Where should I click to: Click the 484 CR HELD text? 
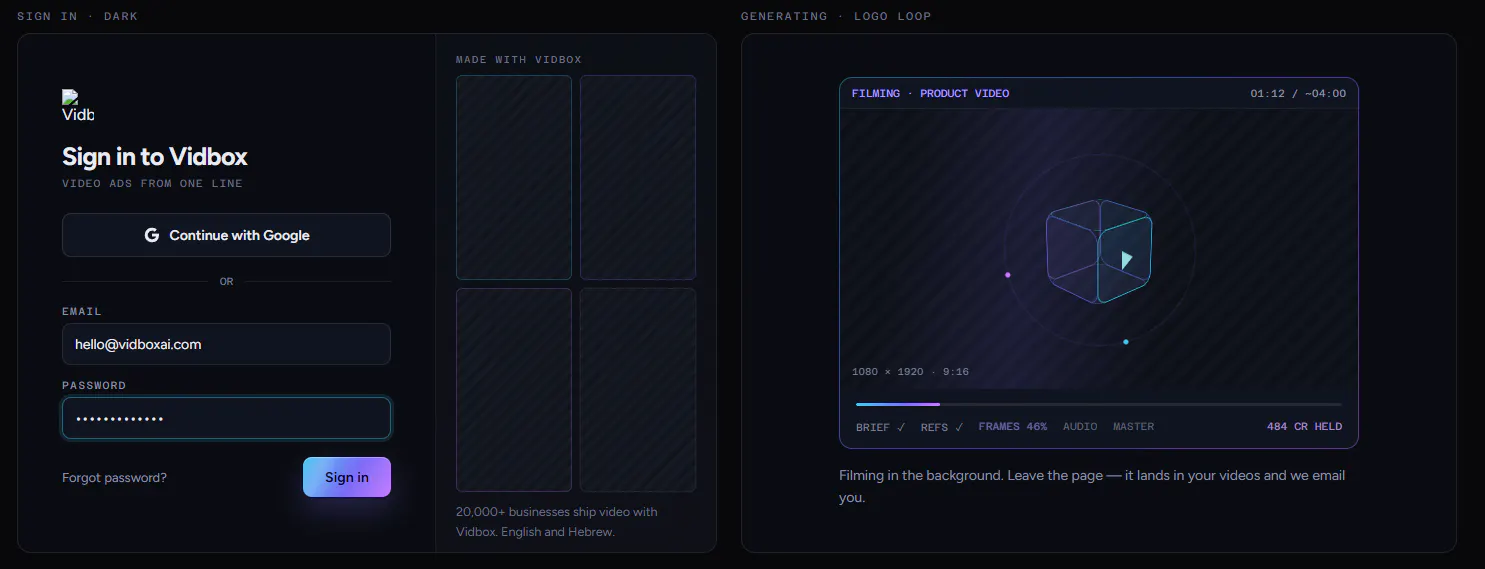pos(1304,427)
